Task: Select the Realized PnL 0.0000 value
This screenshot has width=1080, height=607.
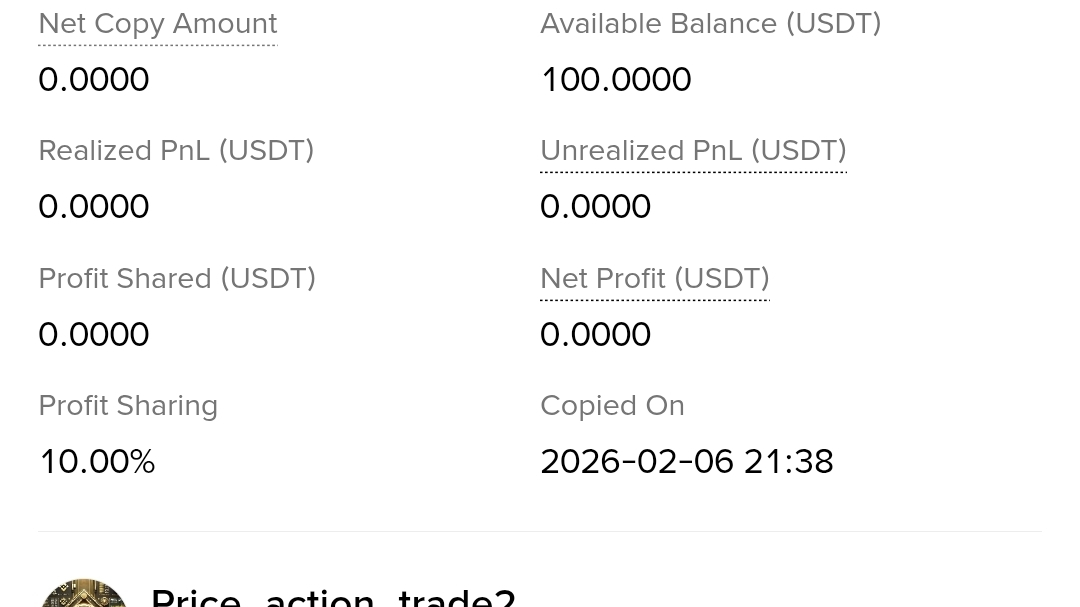Action: tap(93, 207)
